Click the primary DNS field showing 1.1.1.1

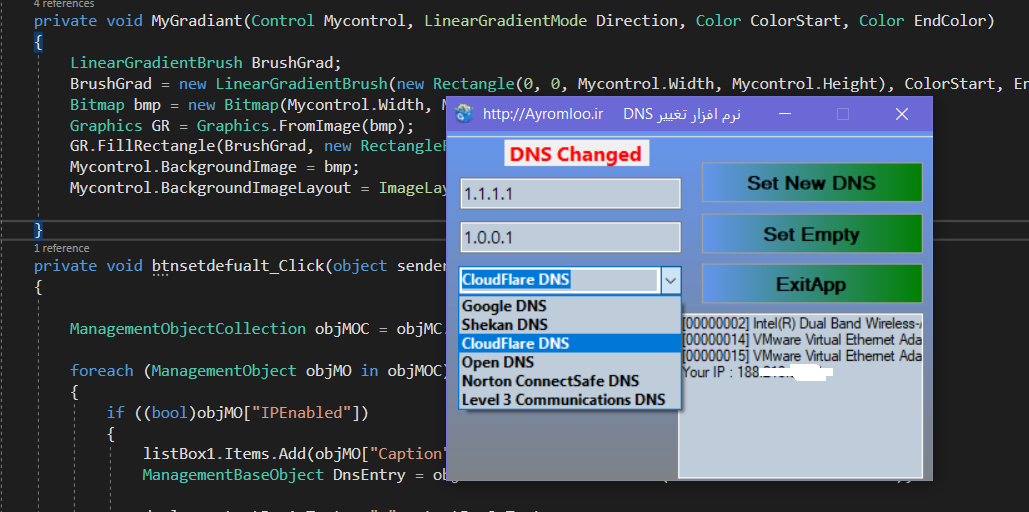[x=570, y=194]
